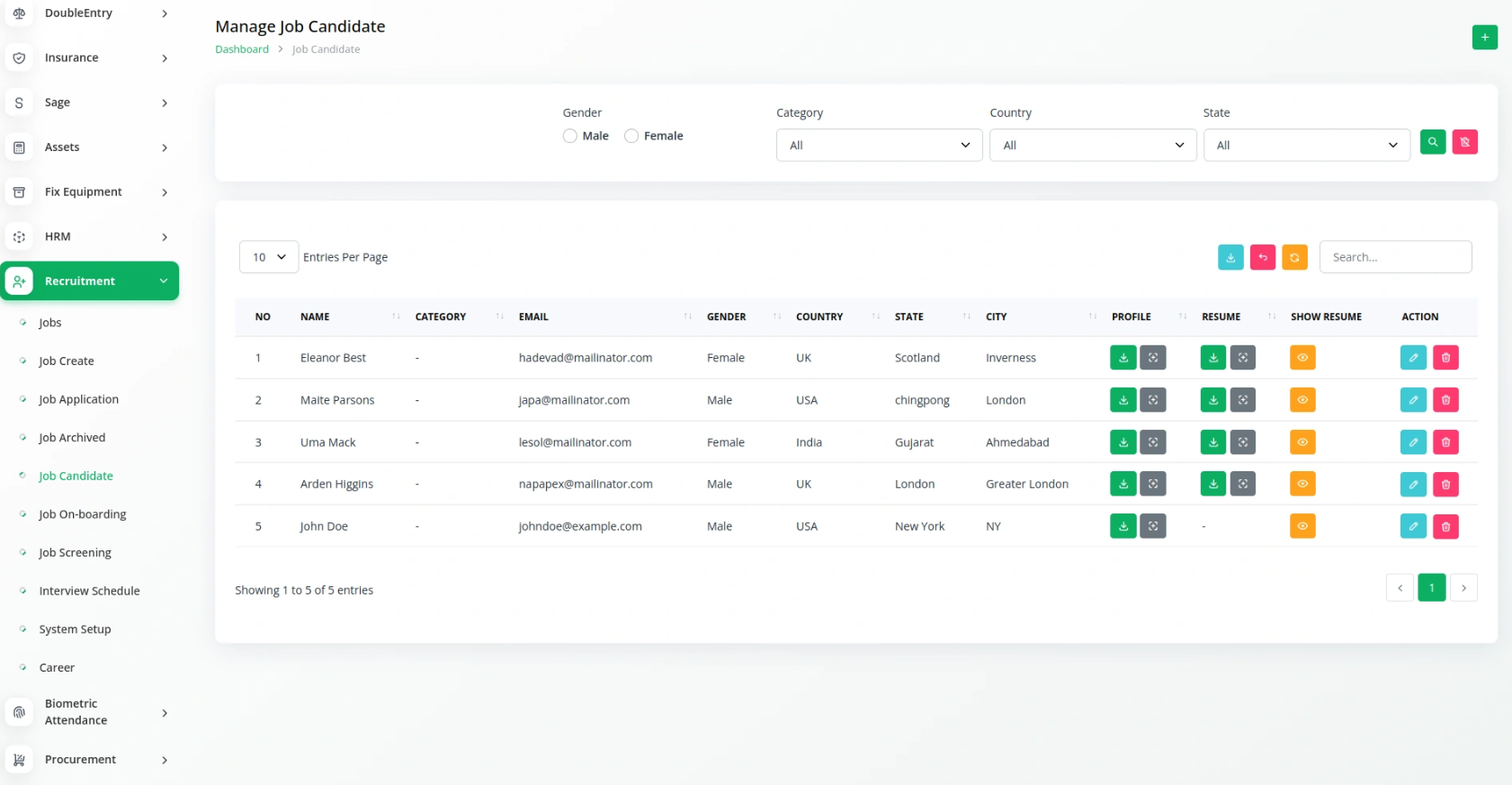This screenshot has height=785, width=1512.
Task: Expand the Assets sidebar menu
Action: click(x=90, y=147)
